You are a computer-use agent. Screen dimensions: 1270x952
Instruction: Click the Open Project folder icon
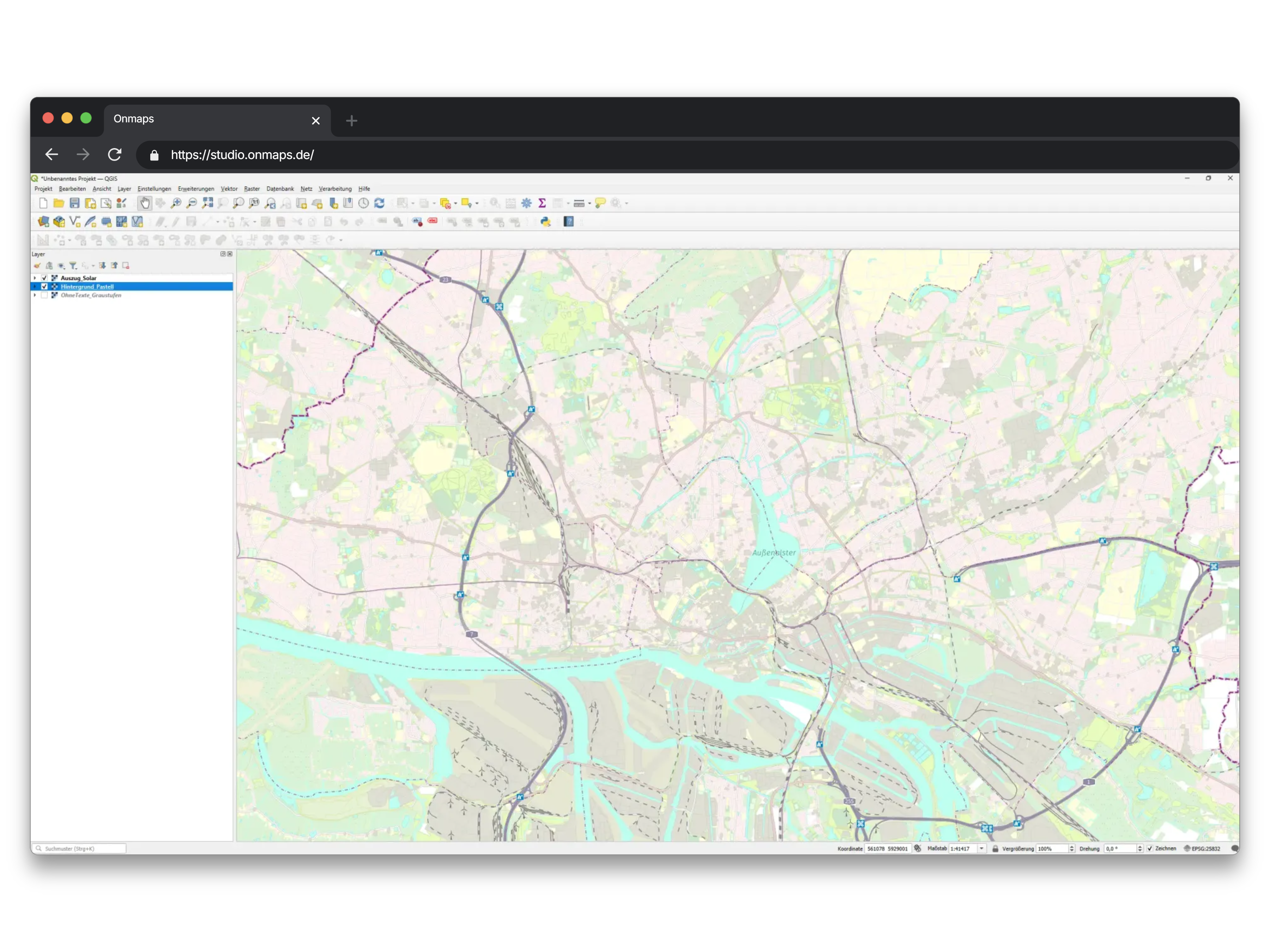(x=59, y=203)
